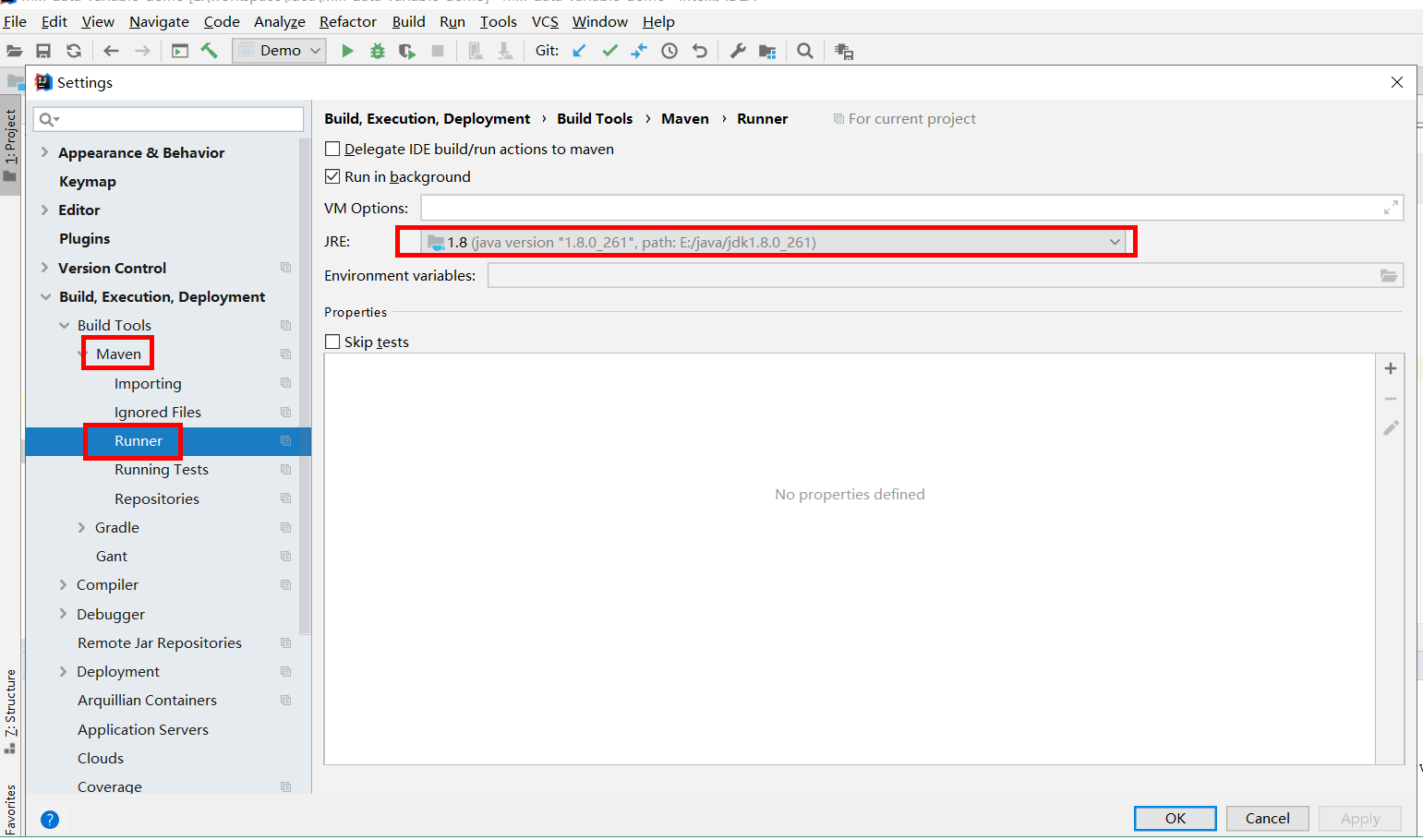Click the Run with Coverage shield icon
Image resolution: width=1423 pixels, height=840 pixels.
[x=407, y=51]
